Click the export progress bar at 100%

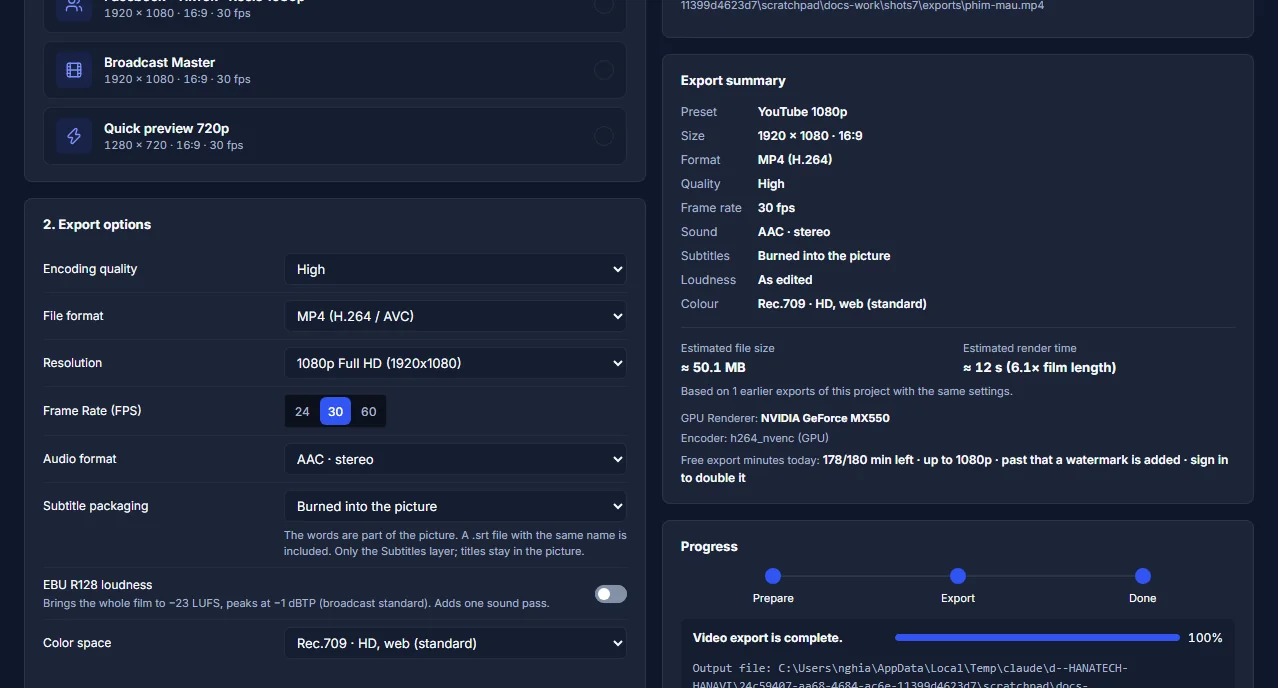pyautogui.click(x=1037, y=638)
